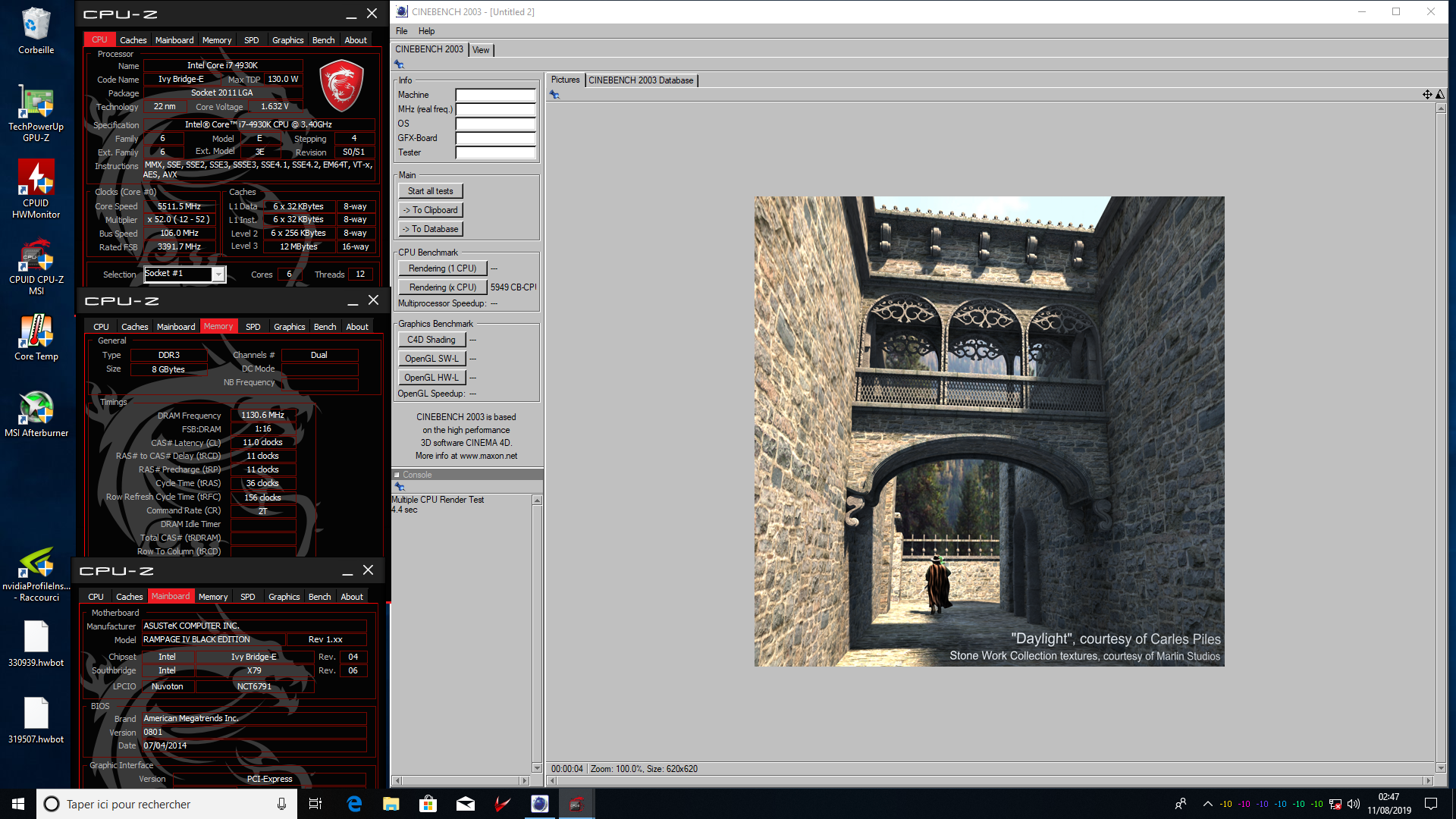This screenshot has width=1456, height=819.
Task: Select the CPUID CPU-Z MSI desktop shortcut
Action: coord(36,267)
